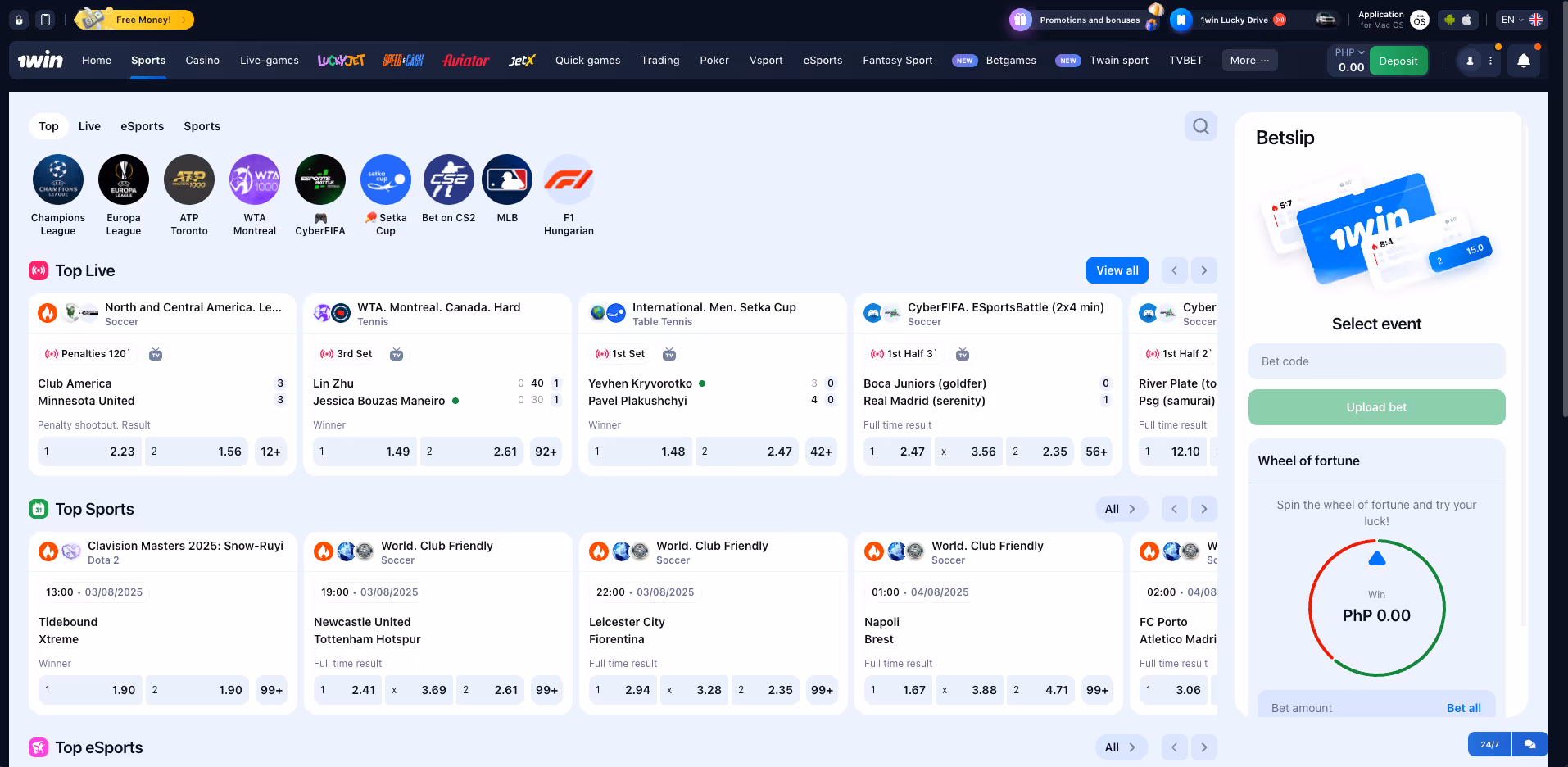Go to previous Top Live events
The width and height of the screenshot is (1568, 767).
pyautogui.click(x=1174, y=270)
